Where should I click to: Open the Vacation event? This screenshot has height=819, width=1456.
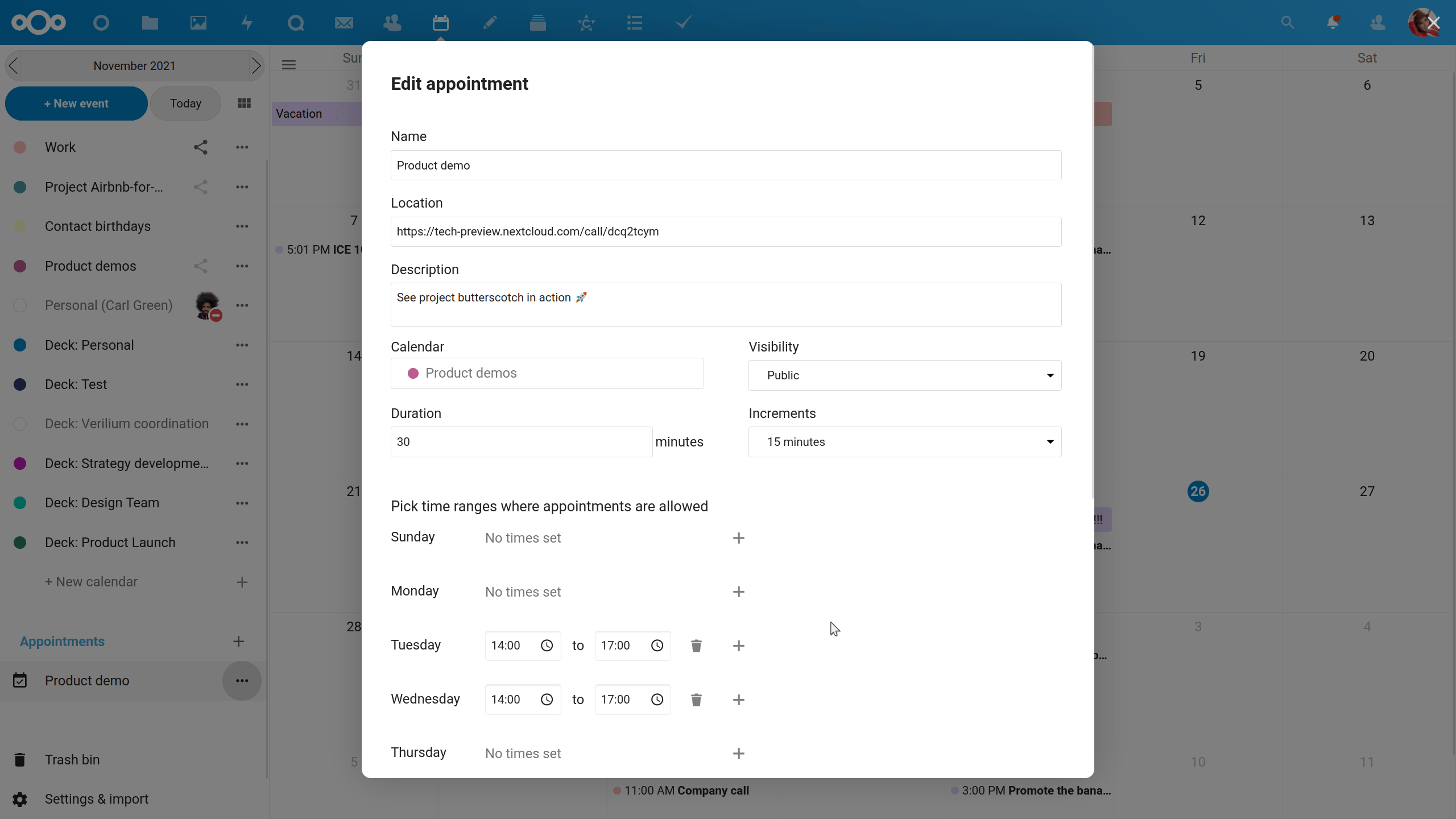316,114
